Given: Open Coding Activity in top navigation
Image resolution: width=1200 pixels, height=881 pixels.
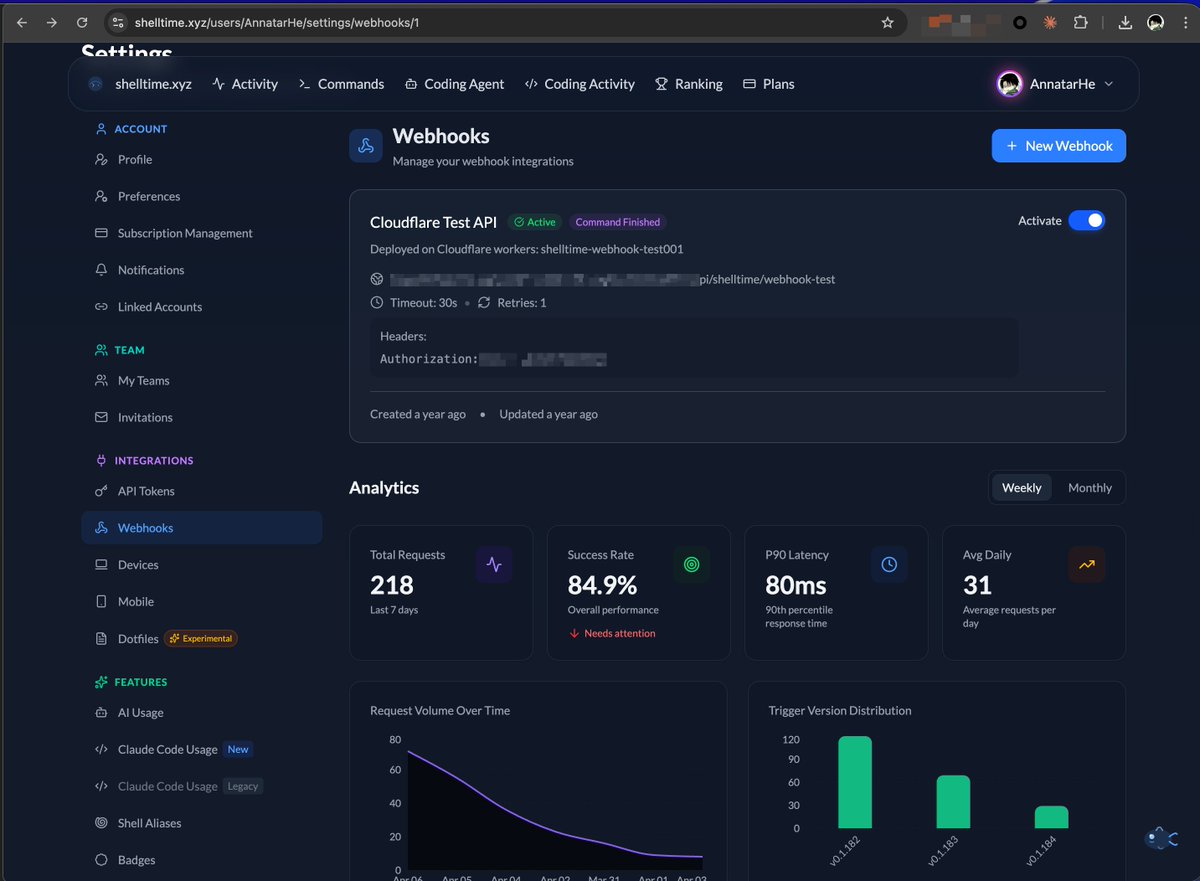Looking at the screenshot, I should (579, 84).
